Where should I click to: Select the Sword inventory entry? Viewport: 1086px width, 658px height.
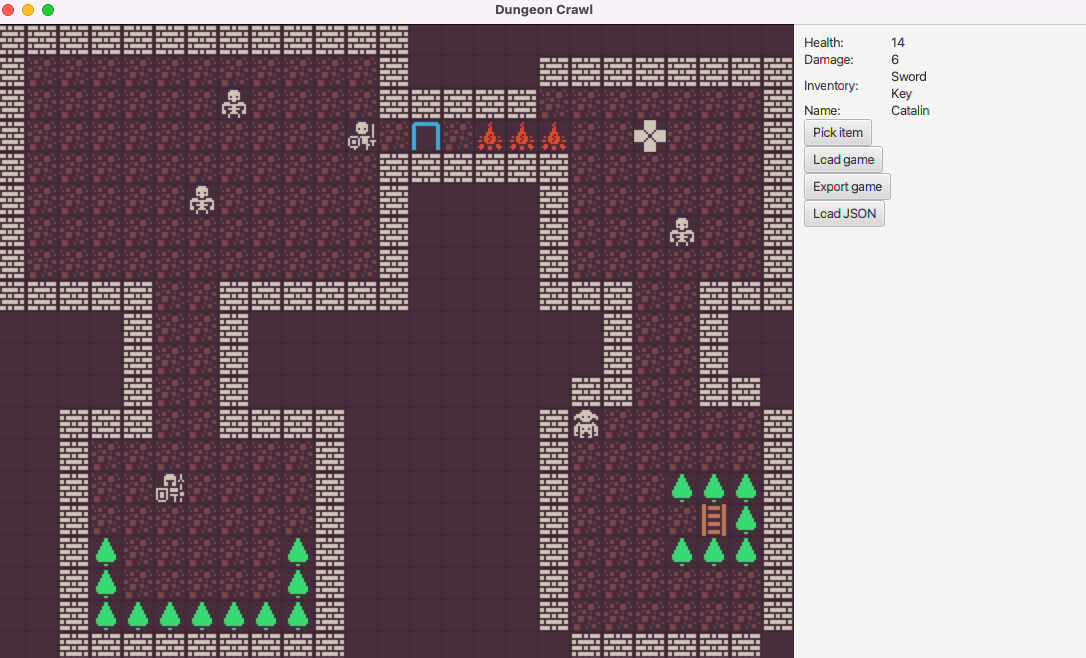click(x=908, y=76)
